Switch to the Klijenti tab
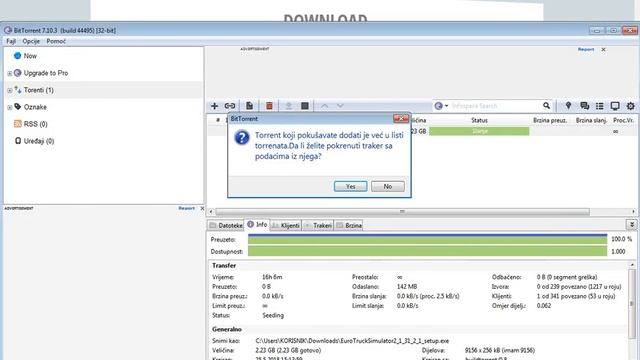 click(285, 225)
